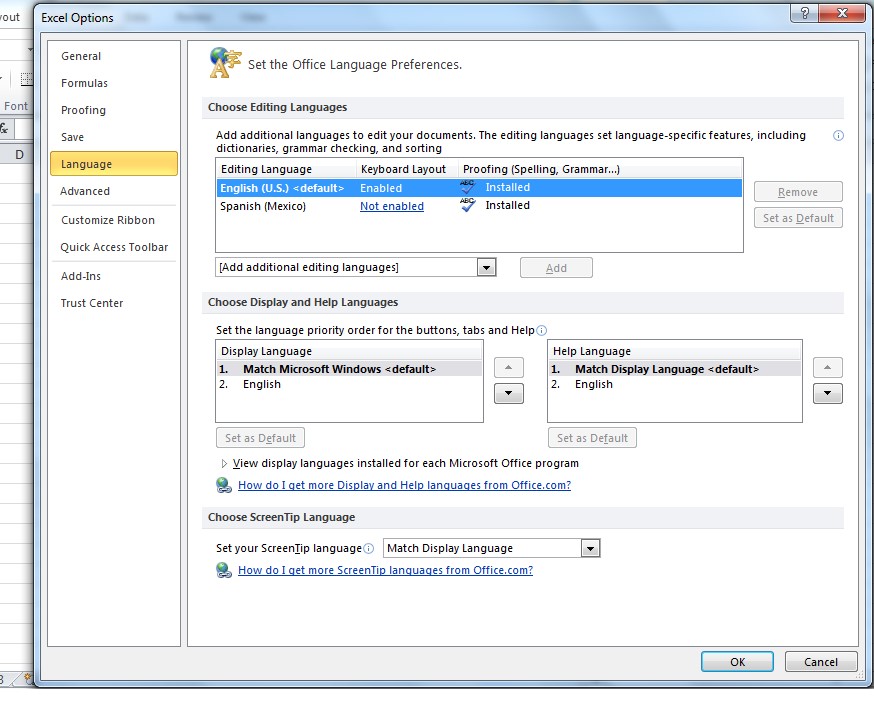Open the Add additional editing languages dropdown
Image resolution: width=874 pixels, height=712 pixels.
click(486, 268)
